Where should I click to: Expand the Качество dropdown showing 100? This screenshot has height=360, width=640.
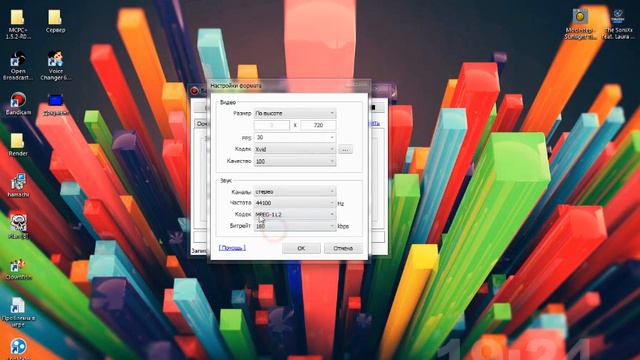295,161
